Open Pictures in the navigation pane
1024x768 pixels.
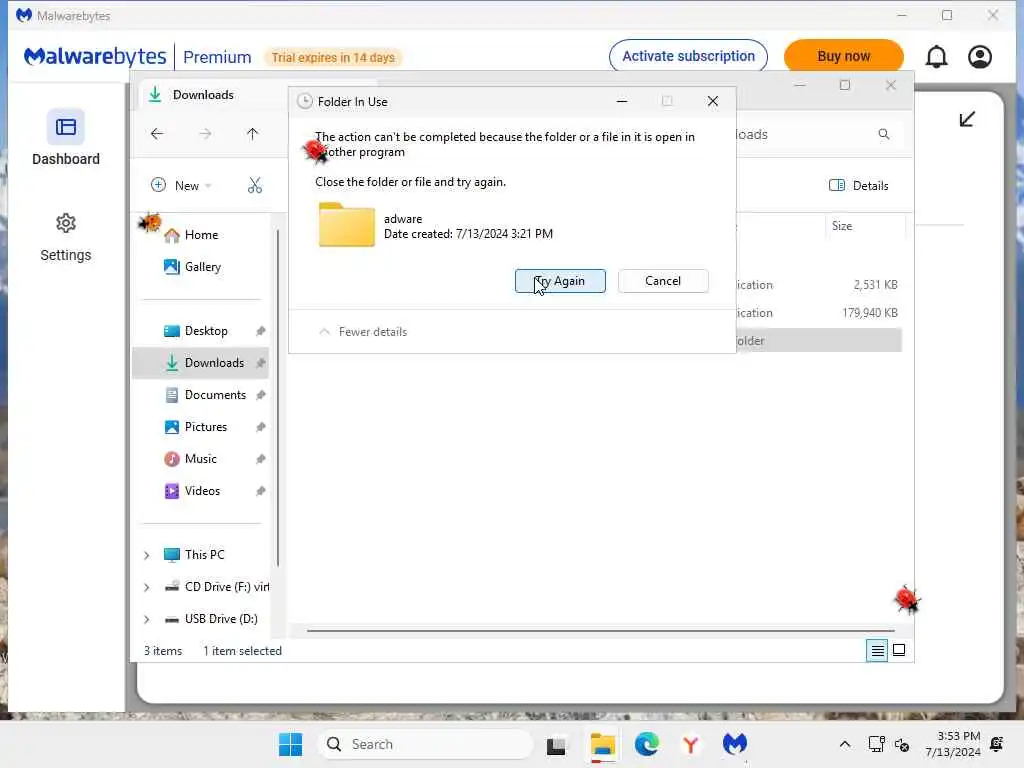pyautogui.click(x=206, y=427)
